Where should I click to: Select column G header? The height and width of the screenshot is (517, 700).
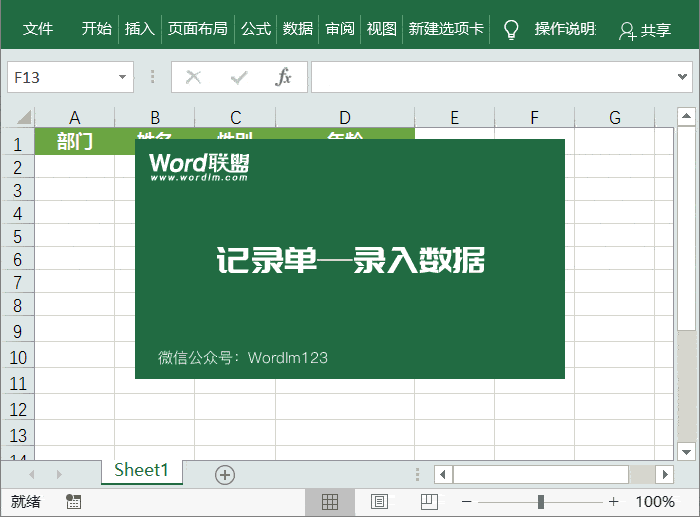click(615, 117)
